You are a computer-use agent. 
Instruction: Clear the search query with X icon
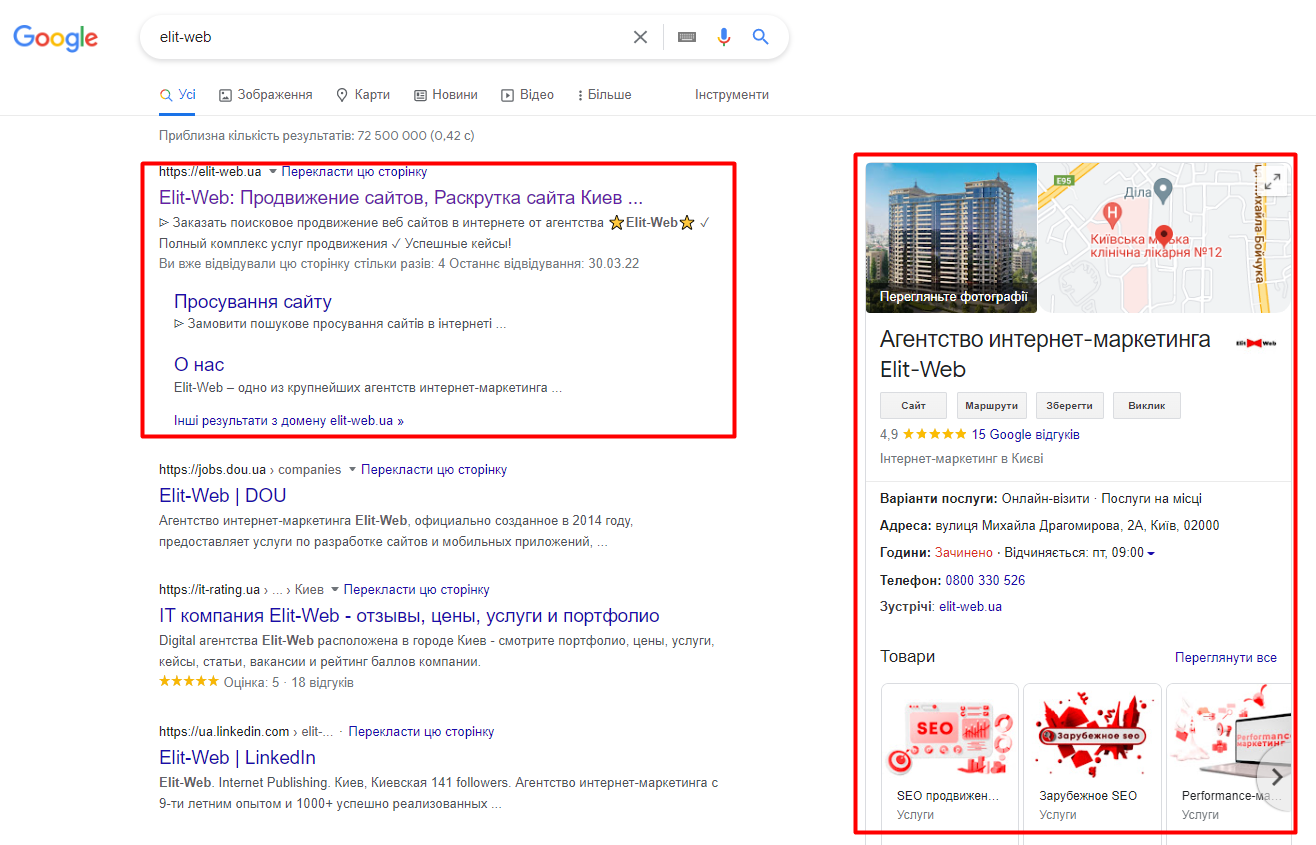click(x=640, y=37)
